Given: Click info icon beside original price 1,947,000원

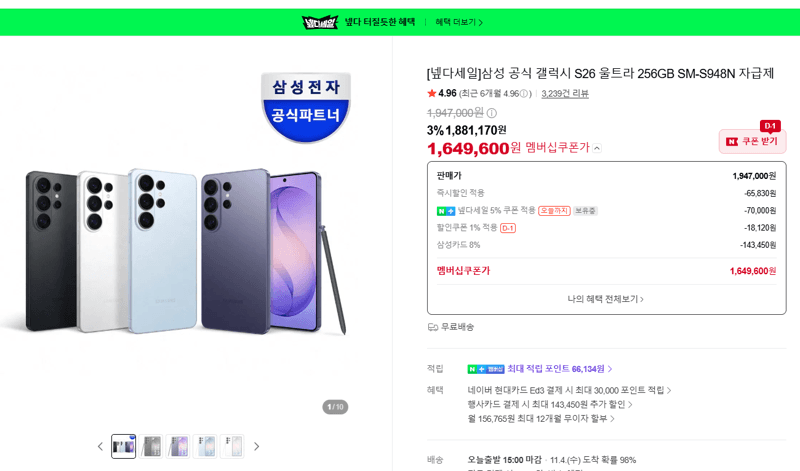Looking at the screenshot, I should click(491, 113).
